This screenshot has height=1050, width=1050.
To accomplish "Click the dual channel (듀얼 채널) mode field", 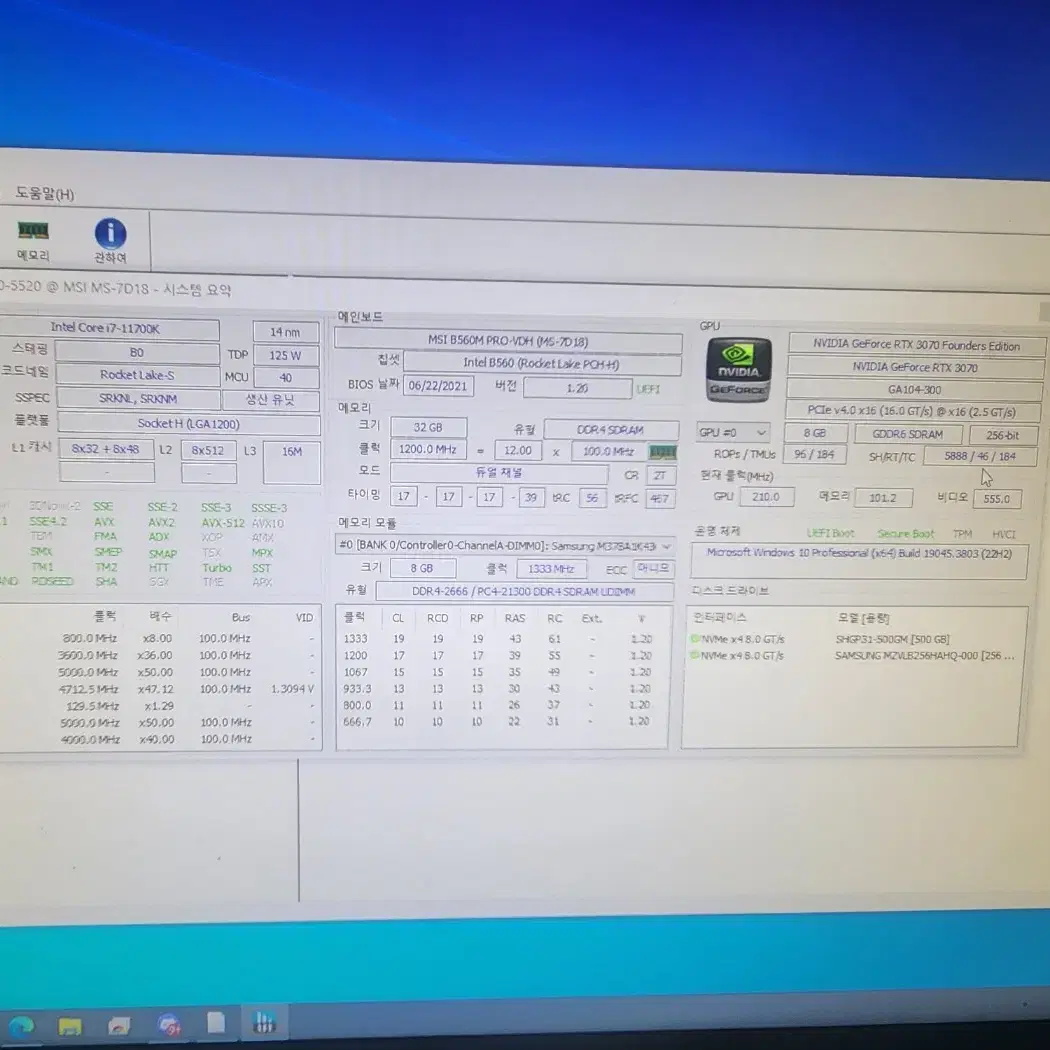I will pos(499,473).
